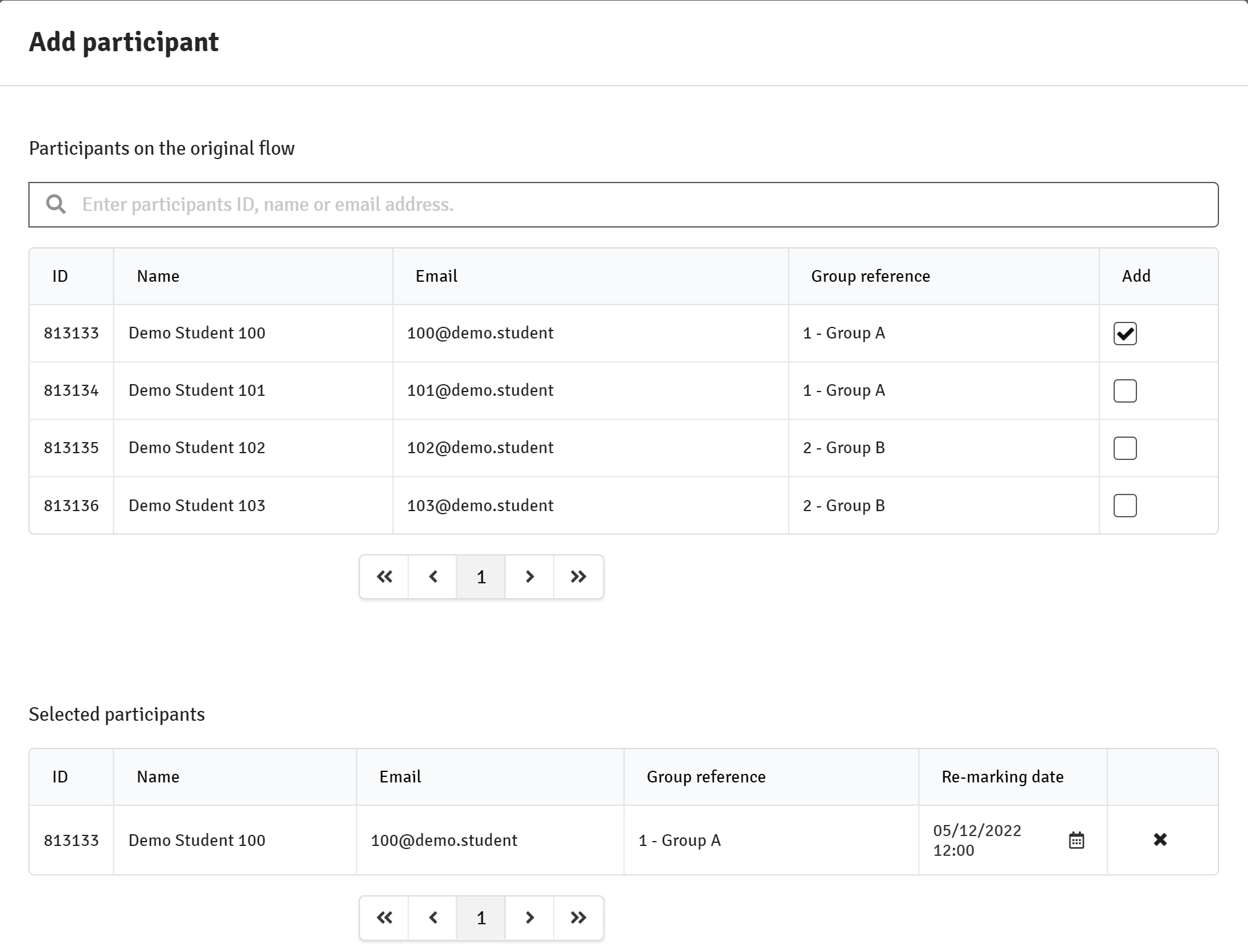Screen dimensions: 1248x952
Task: Click Selected participants label
Action: tap(117, 714)
